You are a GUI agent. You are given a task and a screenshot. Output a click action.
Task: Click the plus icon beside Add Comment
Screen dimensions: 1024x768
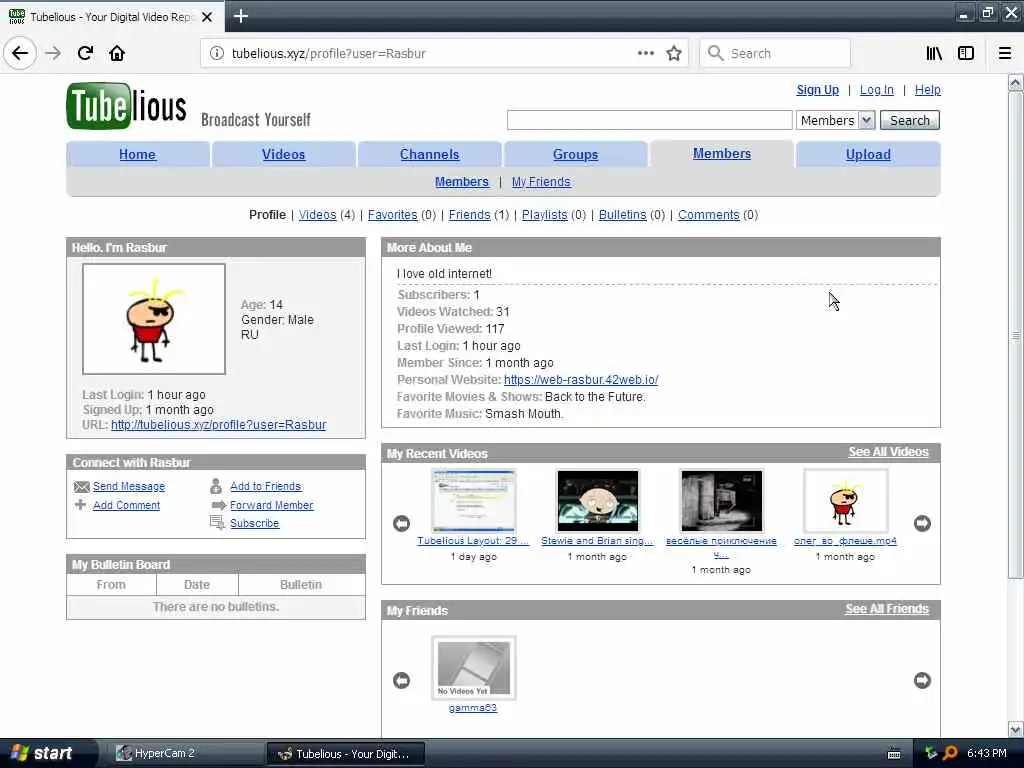80,505
